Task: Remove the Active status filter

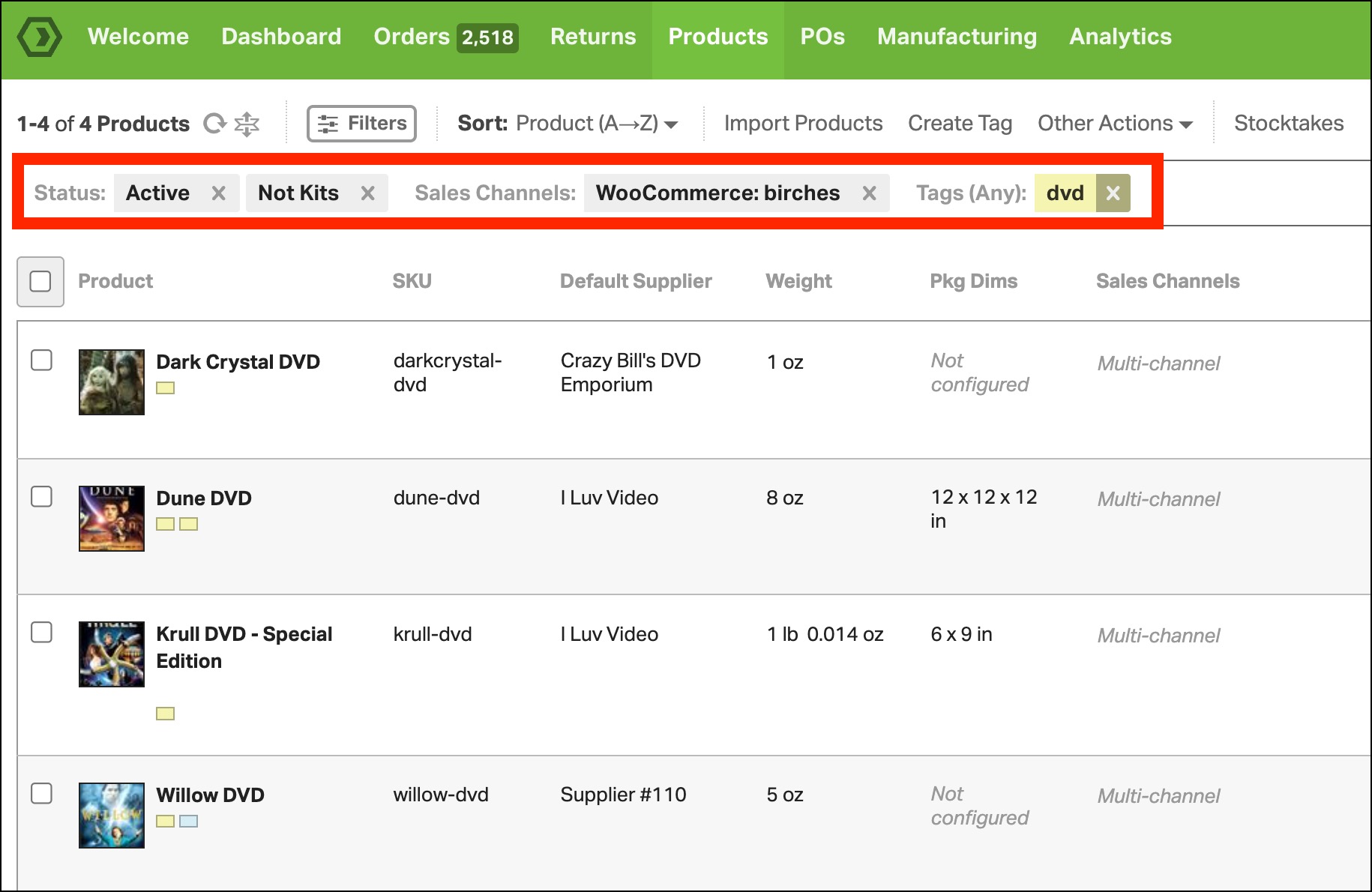Action: (218, 193)
